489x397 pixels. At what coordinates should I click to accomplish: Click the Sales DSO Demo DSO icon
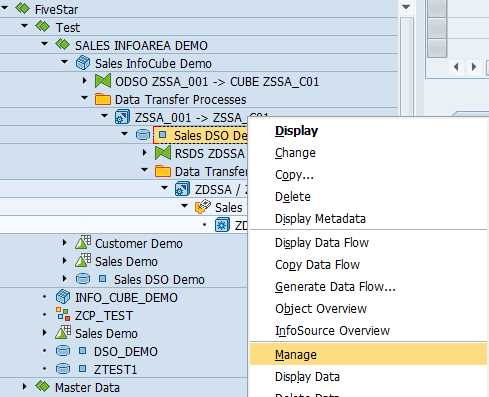[83, 279]
